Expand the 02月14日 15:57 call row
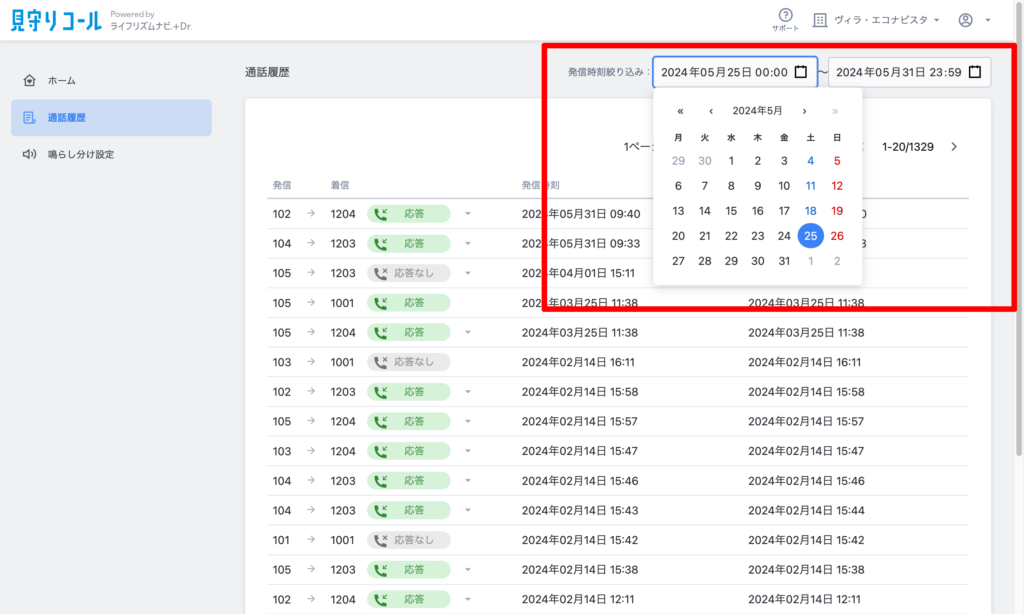This screenshot has height=614, width=1024. click(x=468, y=421)
